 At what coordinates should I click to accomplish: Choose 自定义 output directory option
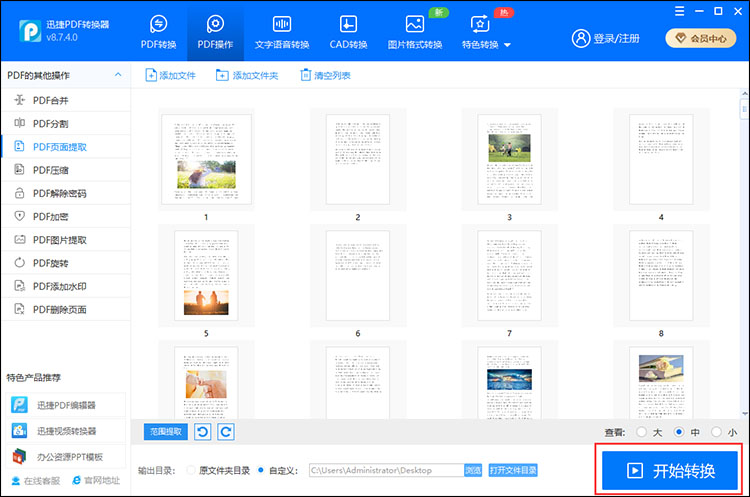point(261,470)
